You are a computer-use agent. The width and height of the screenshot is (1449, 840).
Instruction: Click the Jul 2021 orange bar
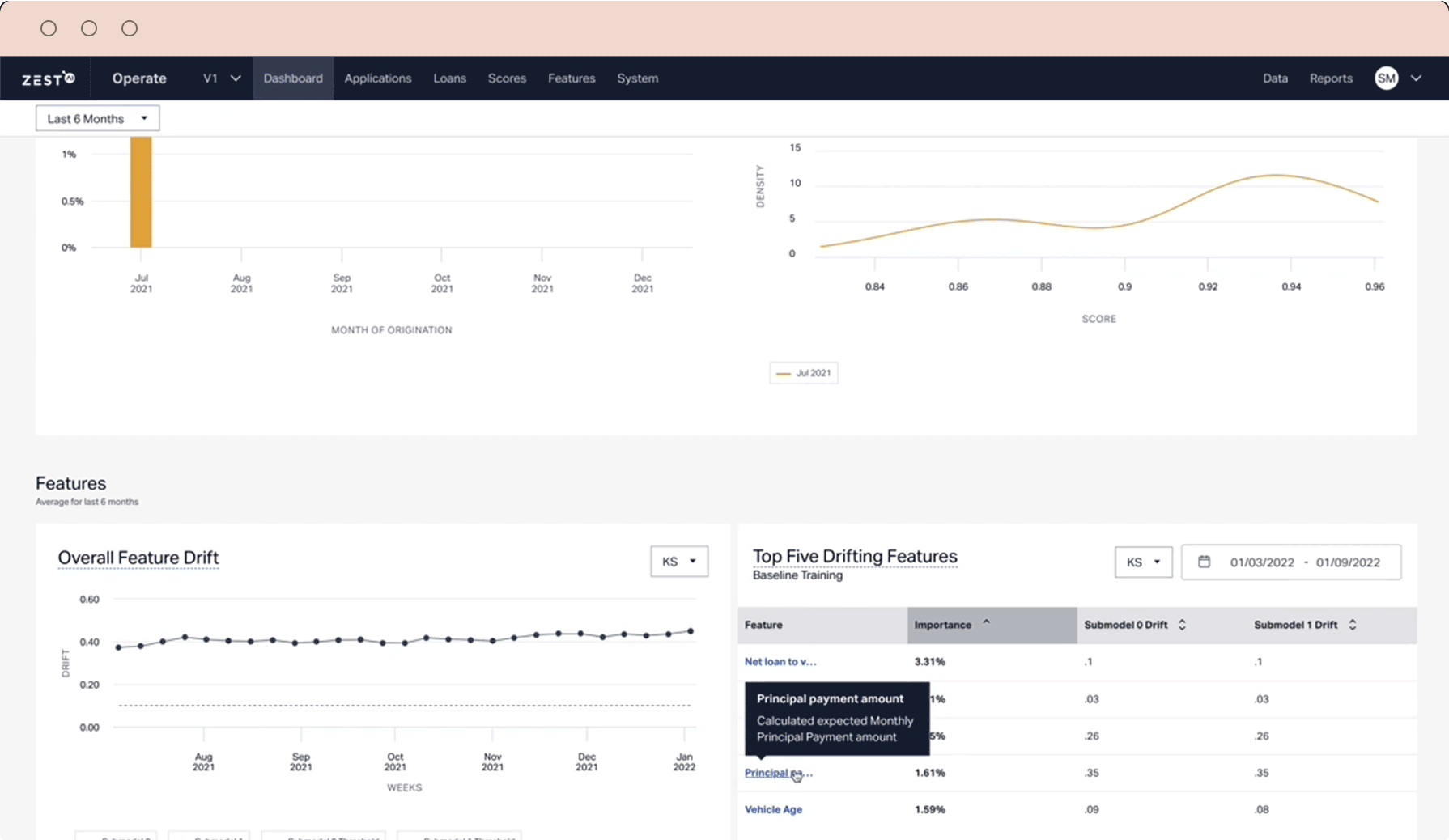point(141,192)
